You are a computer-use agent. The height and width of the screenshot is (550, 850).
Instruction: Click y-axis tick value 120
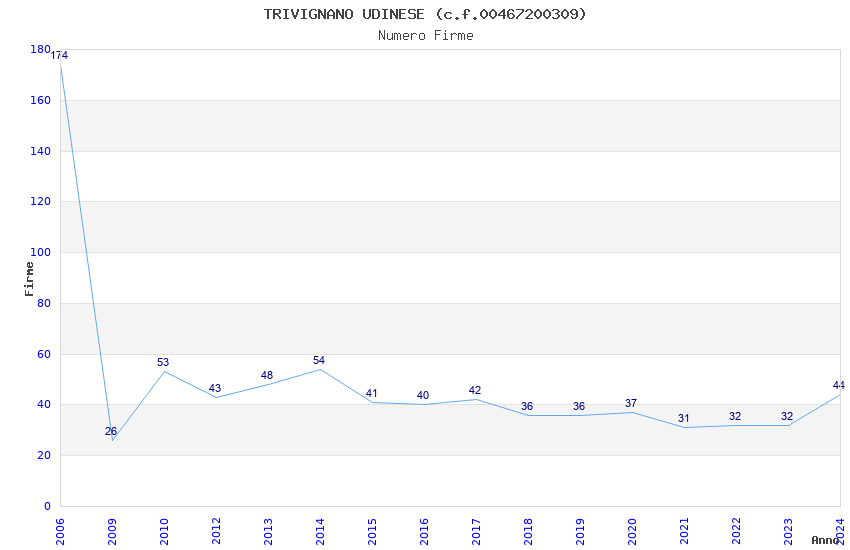[41, 201]
